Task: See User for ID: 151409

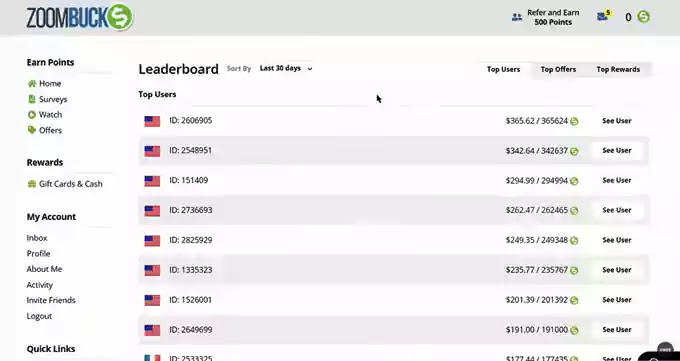Action: click(617, 180)
